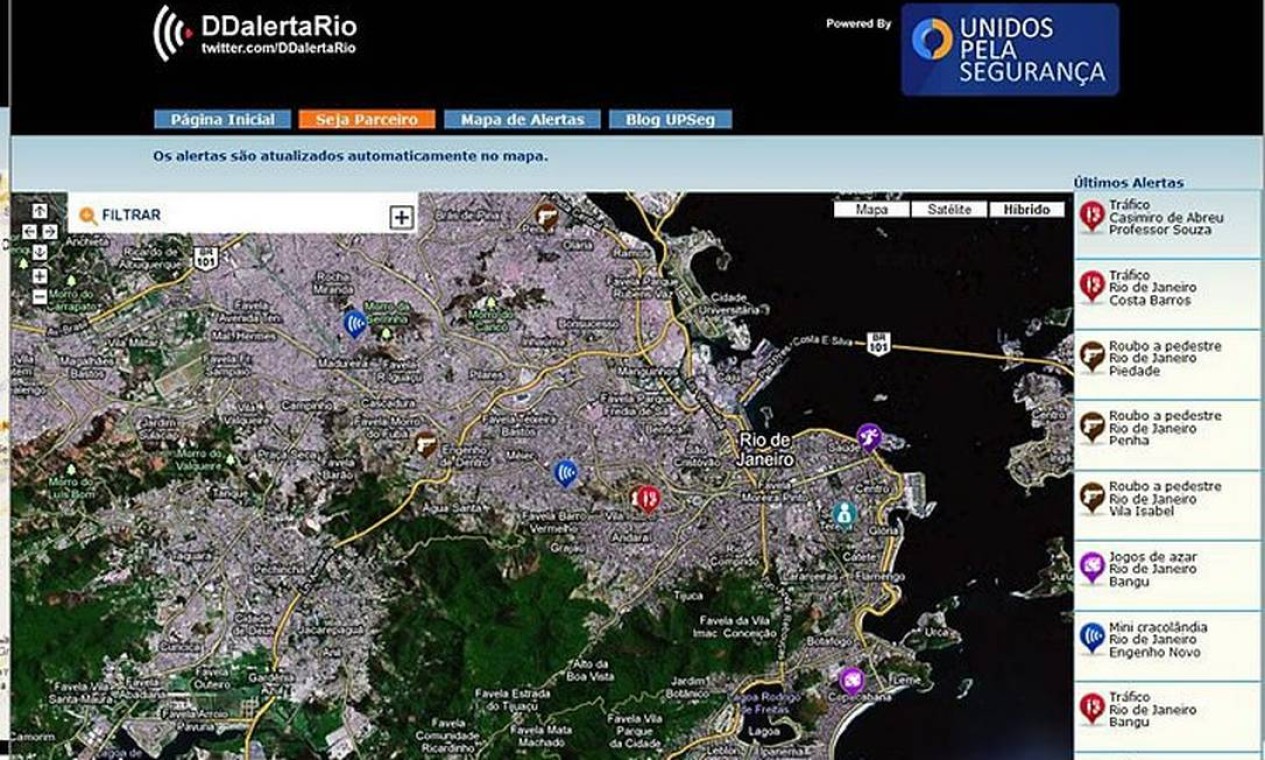The image size is (1265, 760).
Task: Click the magnifier icon in the FILTRAR bar
Action: (88, 213)
